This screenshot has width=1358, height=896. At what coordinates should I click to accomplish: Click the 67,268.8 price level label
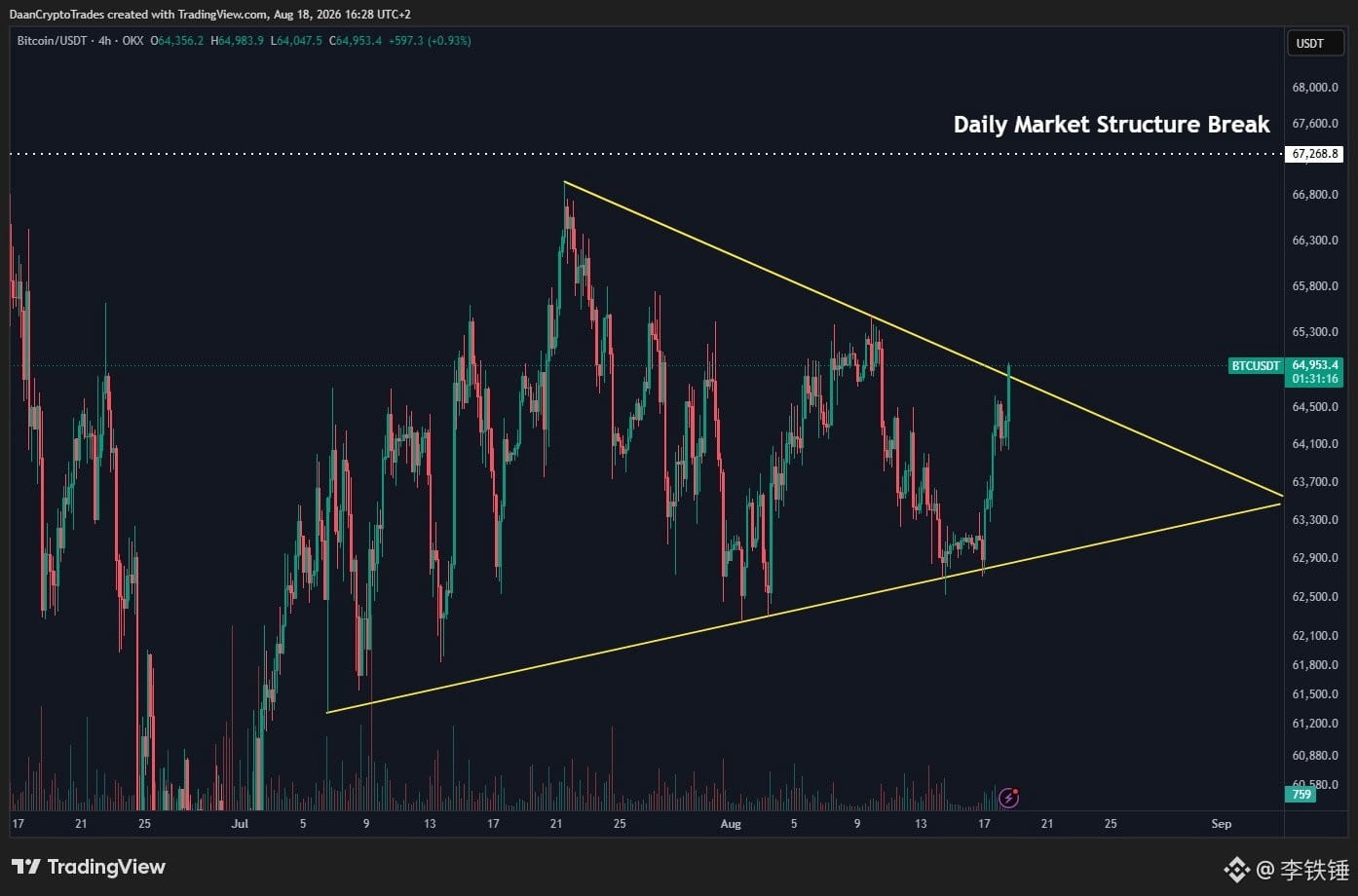(x=1315, y=154)
